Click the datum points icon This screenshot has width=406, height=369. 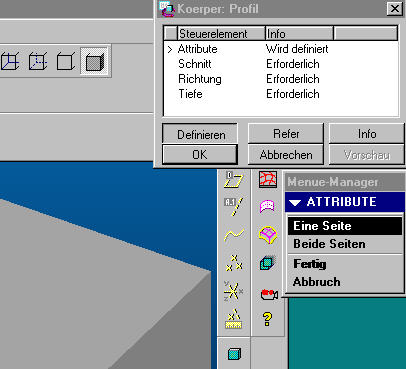pos(234,263)
